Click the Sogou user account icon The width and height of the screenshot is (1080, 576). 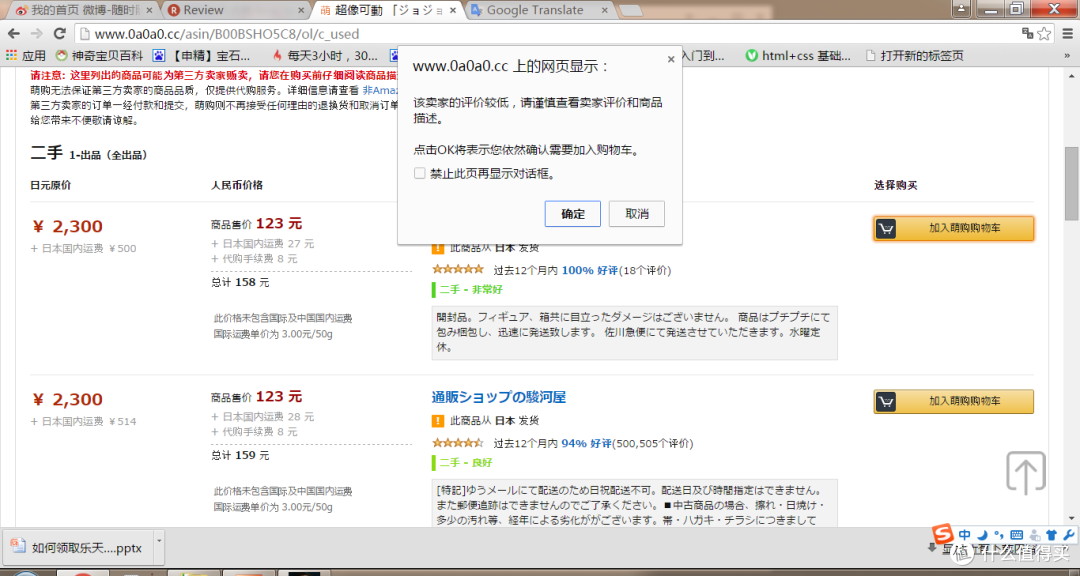coord(1035,535)
